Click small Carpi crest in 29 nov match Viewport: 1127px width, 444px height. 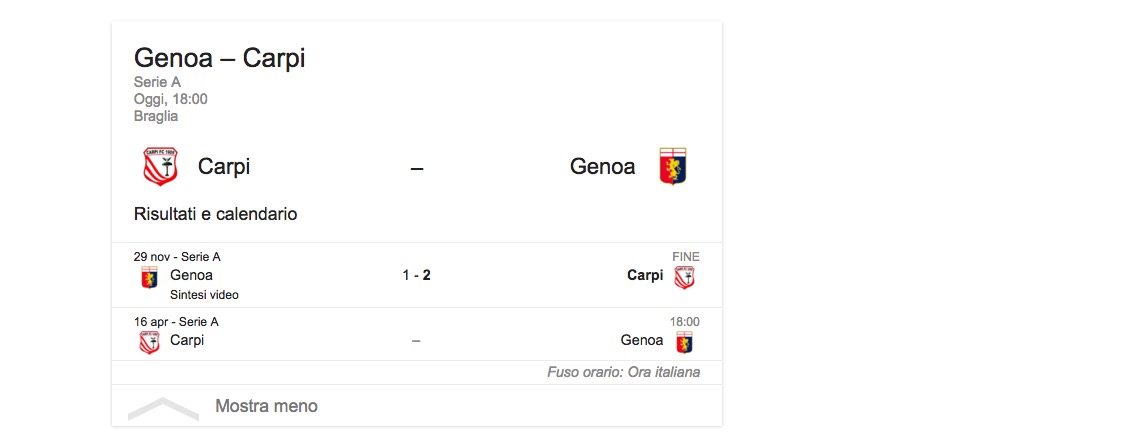point(684,277)
